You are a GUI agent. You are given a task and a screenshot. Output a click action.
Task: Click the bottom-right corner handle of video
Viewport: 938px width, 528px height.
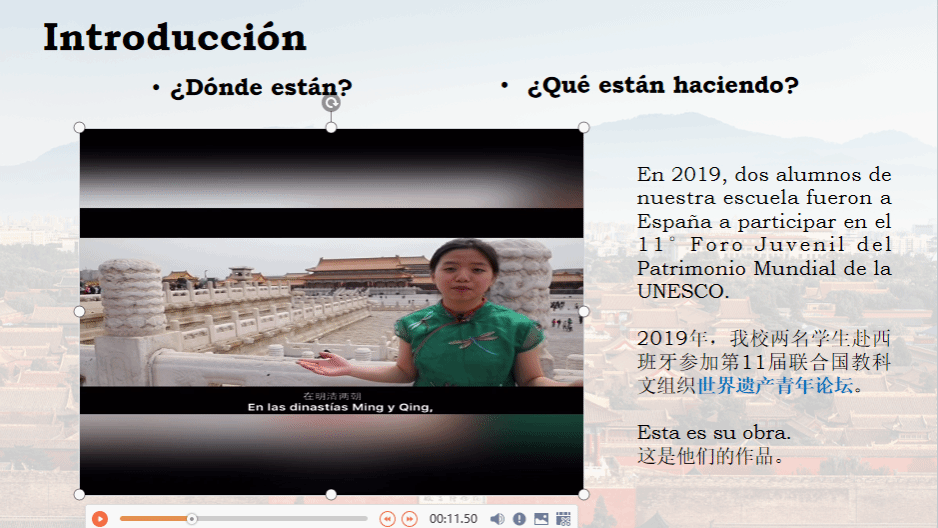584,495
